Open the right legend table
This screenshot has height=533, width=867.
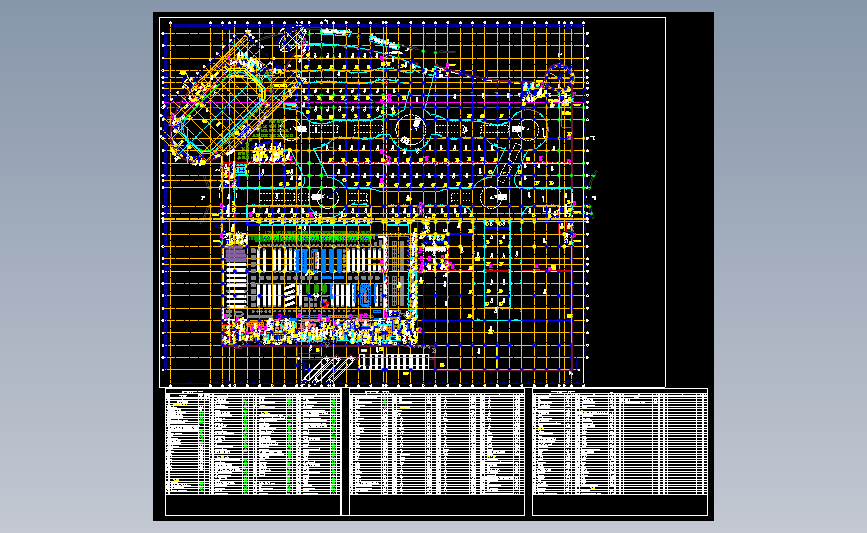pos(620,451)
